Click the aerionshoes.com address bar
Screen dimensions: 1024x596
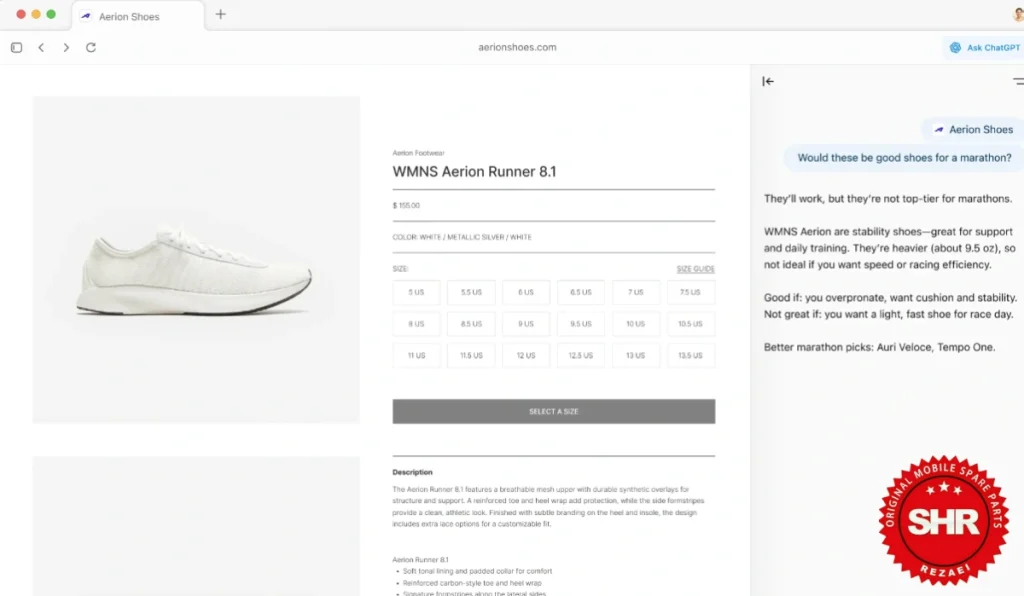coord(517,47)
